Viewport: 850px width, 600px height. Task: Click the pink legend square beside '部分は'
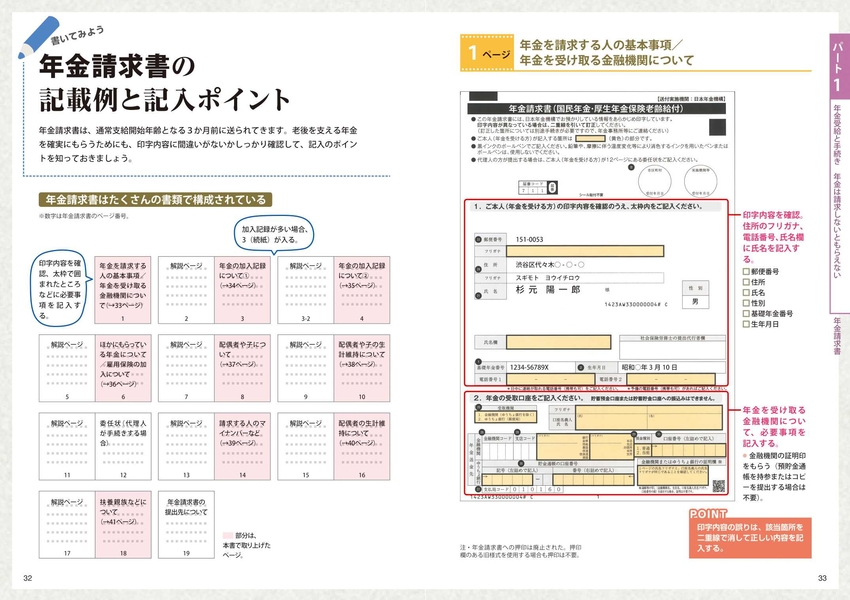(x=225, y=535)
